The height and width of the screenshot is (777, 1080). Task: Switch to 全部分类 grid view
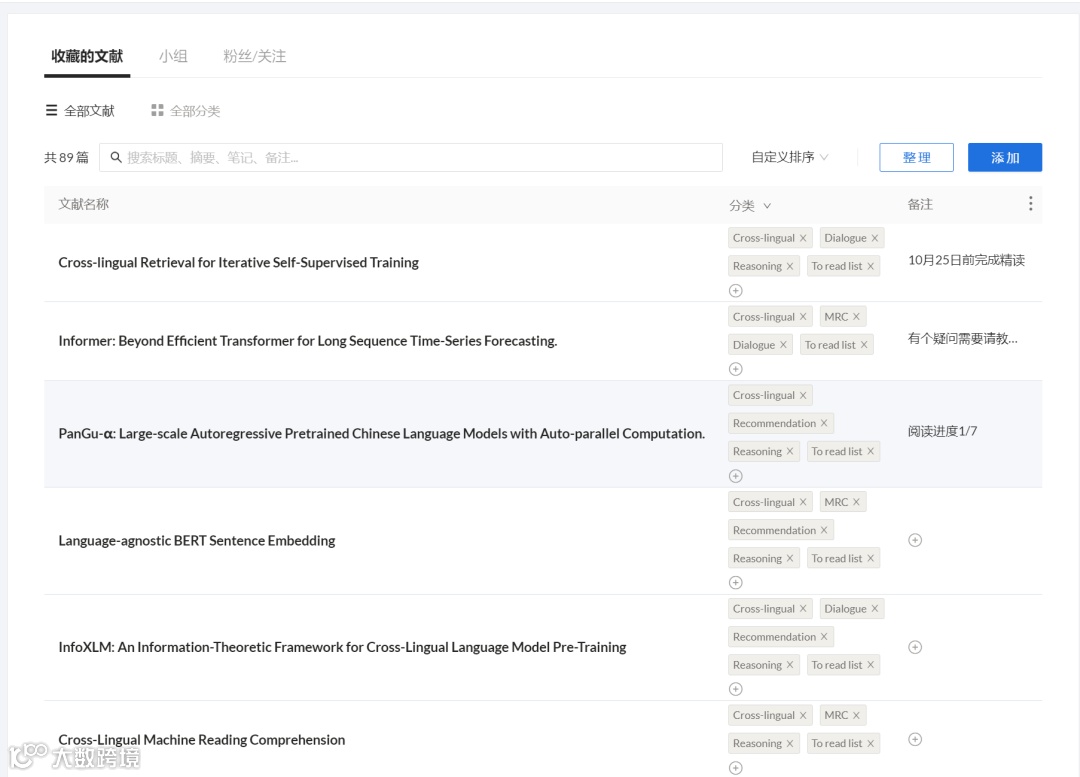coord(185,111)
